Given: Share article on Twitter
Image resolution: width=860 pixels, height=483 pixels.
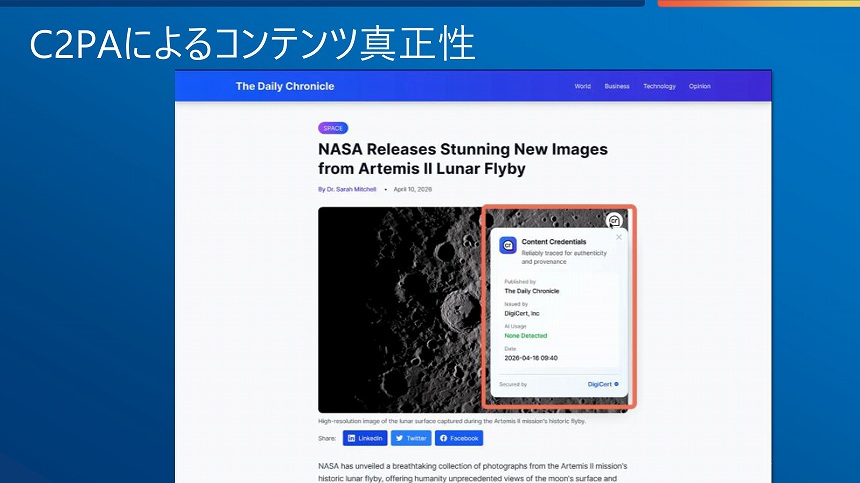Looking at the screenshot, I should (x=411, y=438).
